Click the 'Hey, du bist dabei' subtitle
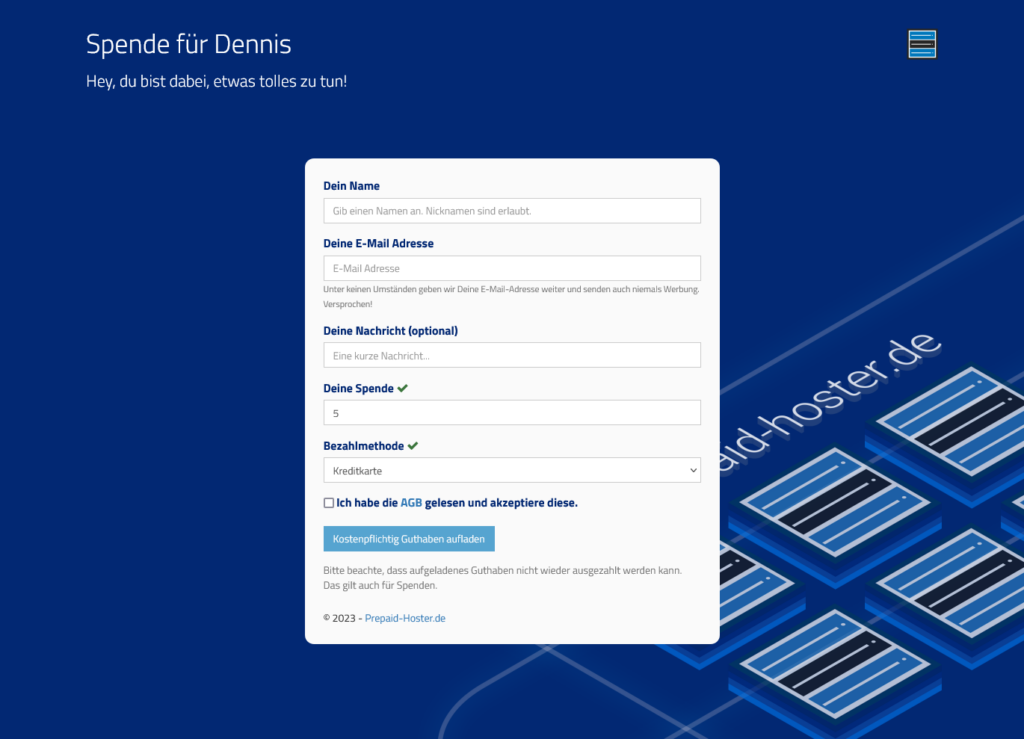The image size is (1024, 739). point(216,81)
